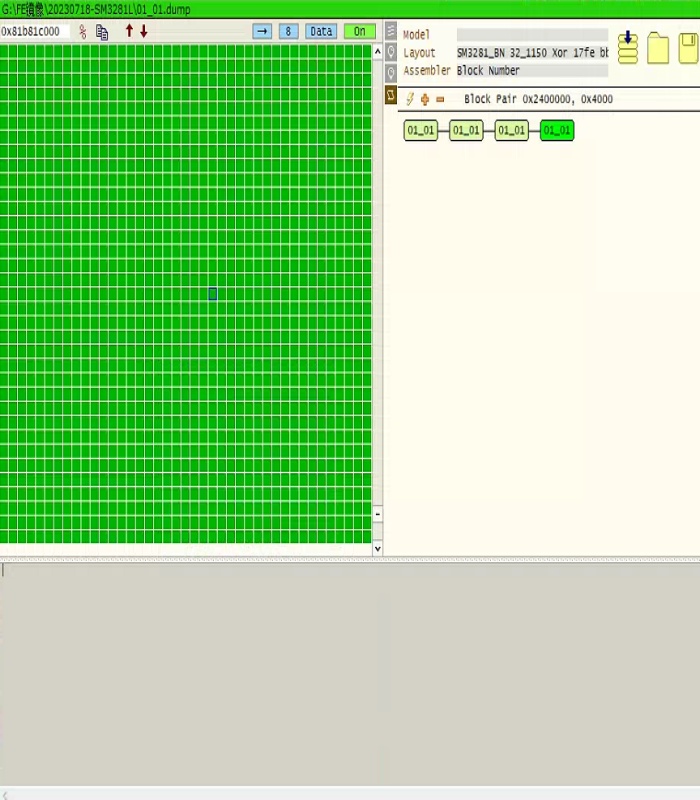This screenshot has height=800, width=700.
Task: Click the top wavy-lines sidebar tab icon
Action: [x=391, y=31]
